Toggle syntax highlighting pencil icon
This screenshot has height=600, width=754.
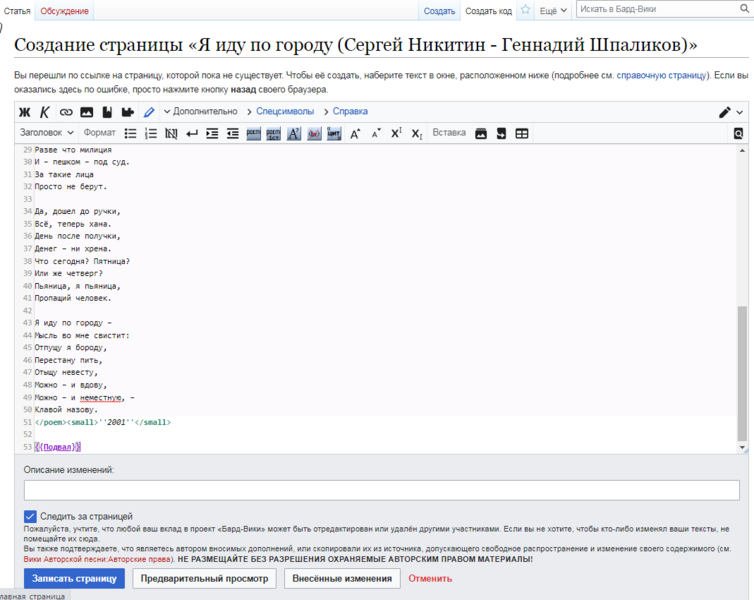[x=149, y=112]
